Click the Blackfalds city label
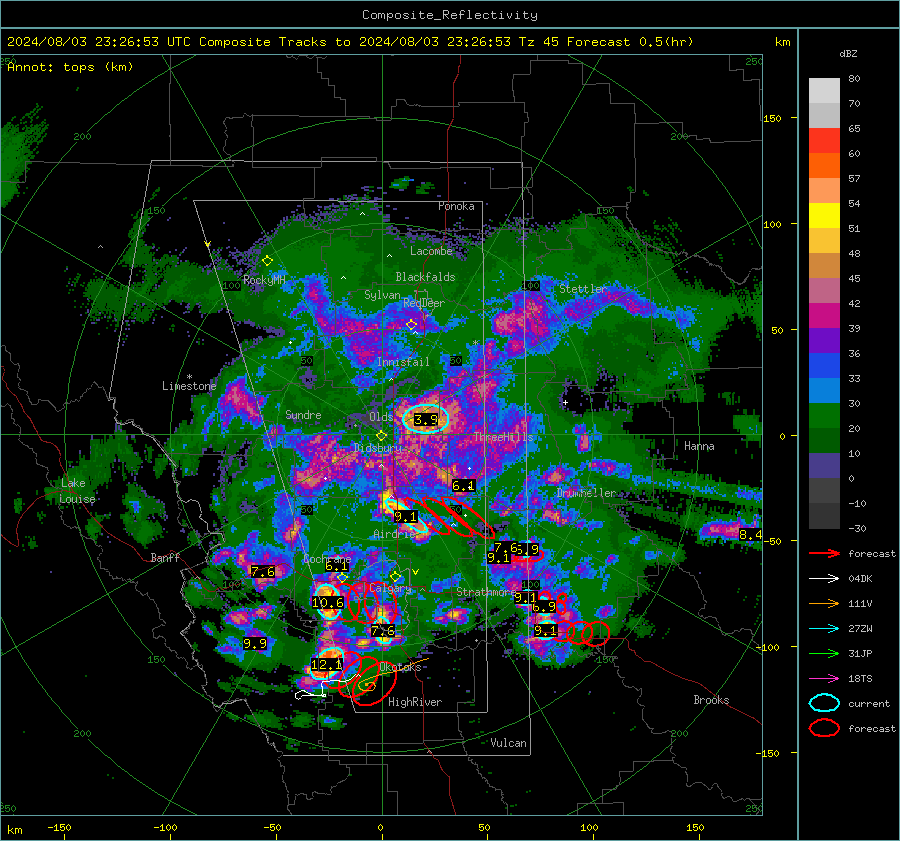Image resolution: width=900 pixels, height=841 pixels. tap(425, 277)
